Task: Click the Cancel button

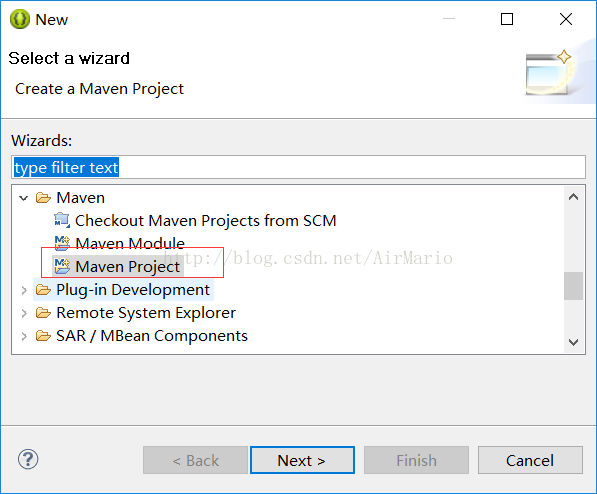Action: pyautogui.click(x=530, y=460)
